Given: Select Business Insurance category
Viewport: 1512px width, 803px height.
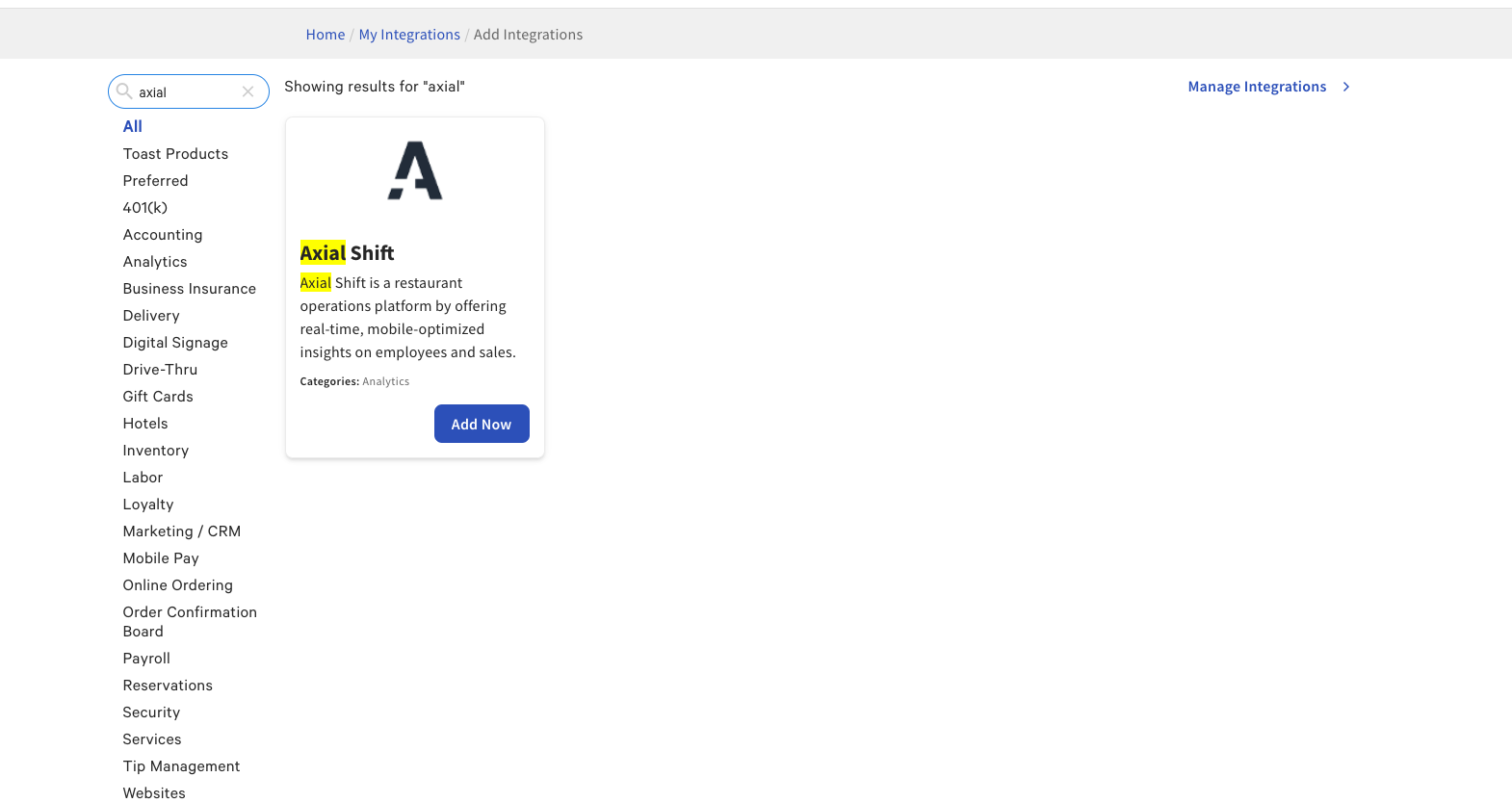Looking at the screenshot, I should point(190,289).
